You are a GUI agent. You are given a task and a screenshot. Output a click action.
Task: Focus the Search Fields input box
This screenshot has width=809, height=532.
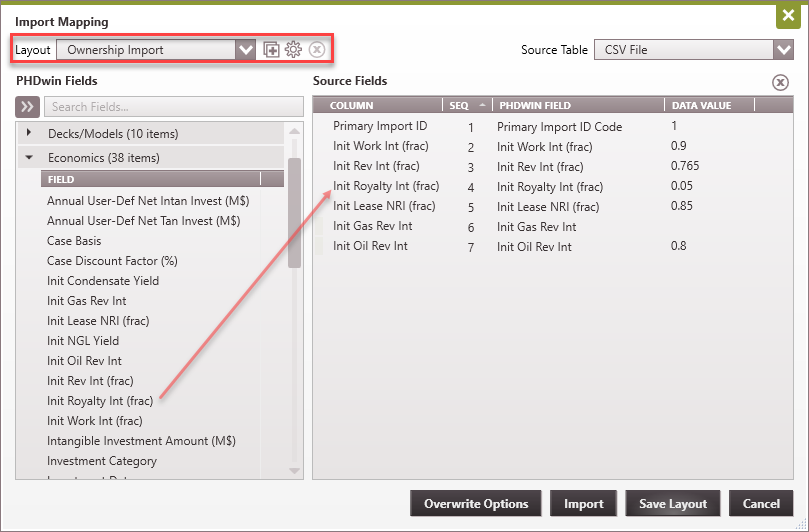[x=174, y=107]
